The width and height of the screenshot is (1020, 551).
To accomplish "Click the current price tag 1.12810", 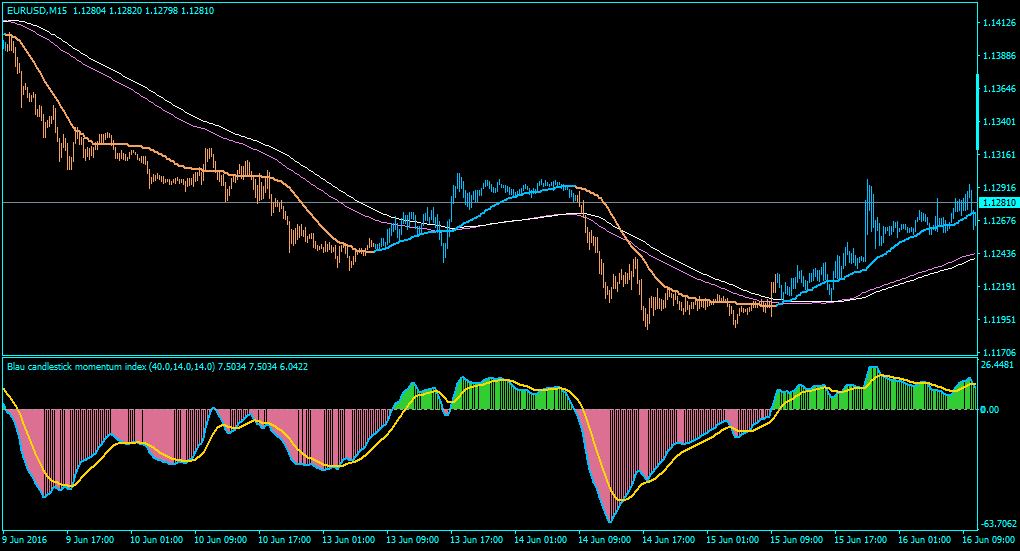I will tap(997, 203).
